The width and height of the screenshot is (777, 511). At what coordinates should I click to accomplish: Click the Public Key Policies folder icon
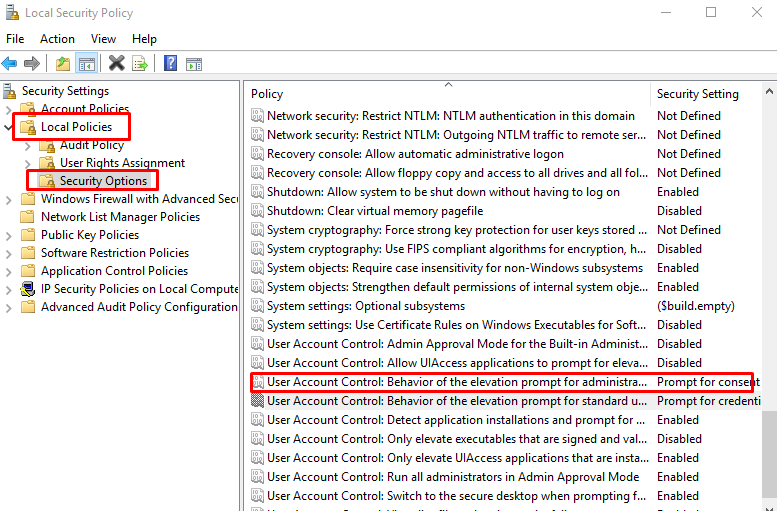28,235
